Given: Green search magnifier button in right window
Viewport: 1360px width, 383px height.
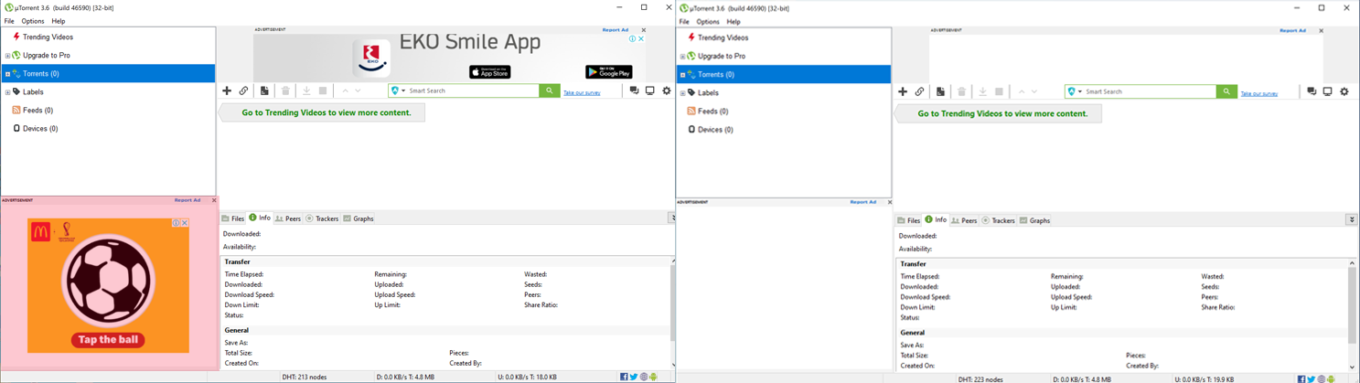Looking at the screenshot, I should (x=1226, y=92).
